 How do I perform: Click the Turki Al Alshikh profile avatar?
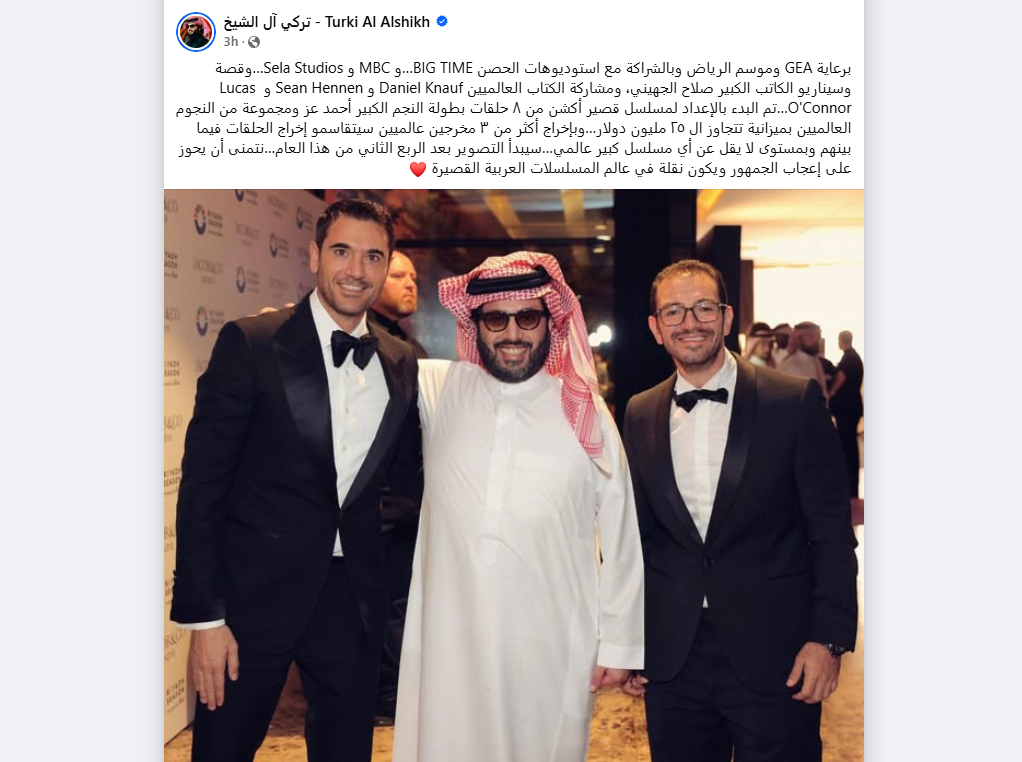(x=196, y=31)
